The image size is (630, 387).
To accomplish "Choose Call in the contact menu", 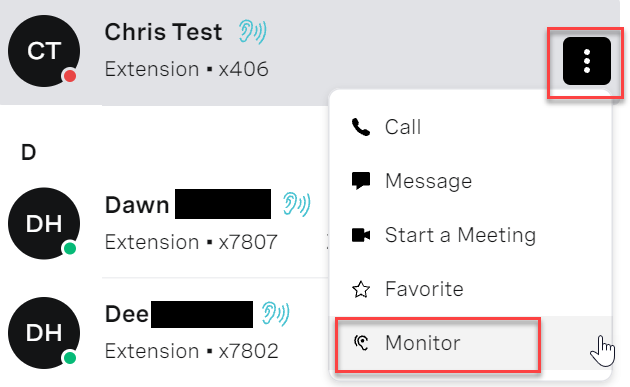I will pos(471,127).
